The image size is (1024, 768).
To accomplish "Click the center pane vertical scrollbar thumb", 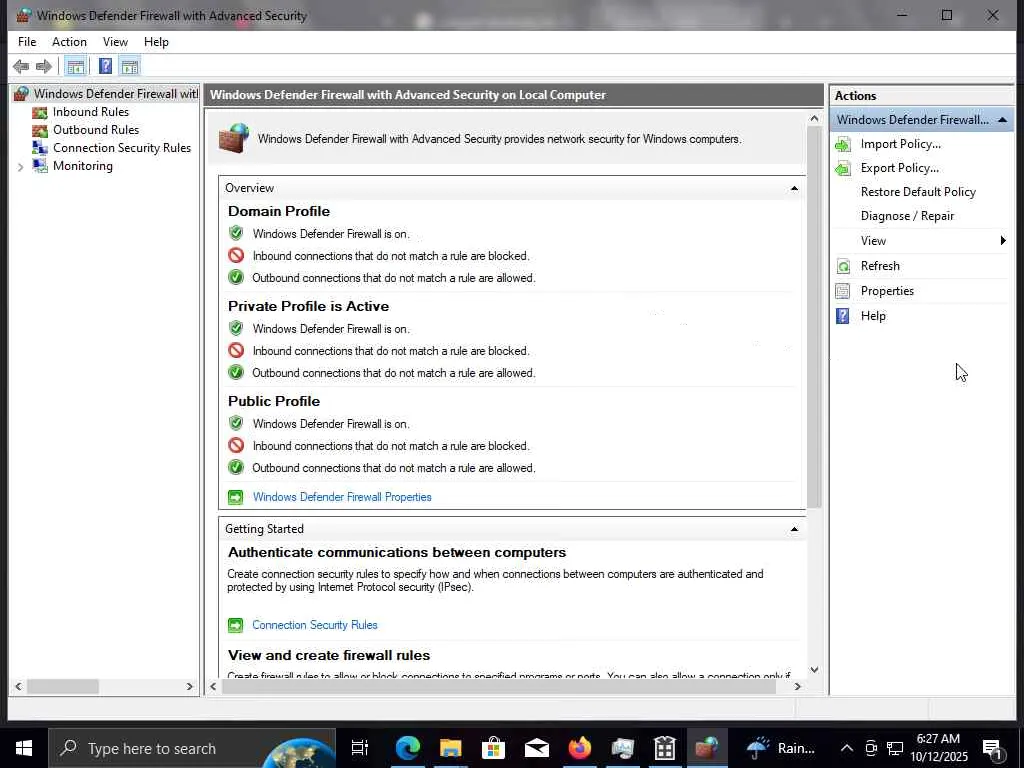I will coord(814,317).
